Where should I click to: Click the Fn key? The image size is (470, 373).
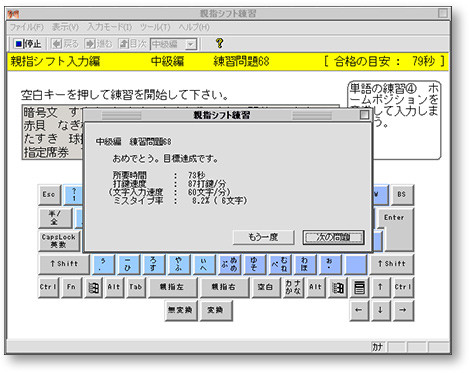[x=72, y=287]
